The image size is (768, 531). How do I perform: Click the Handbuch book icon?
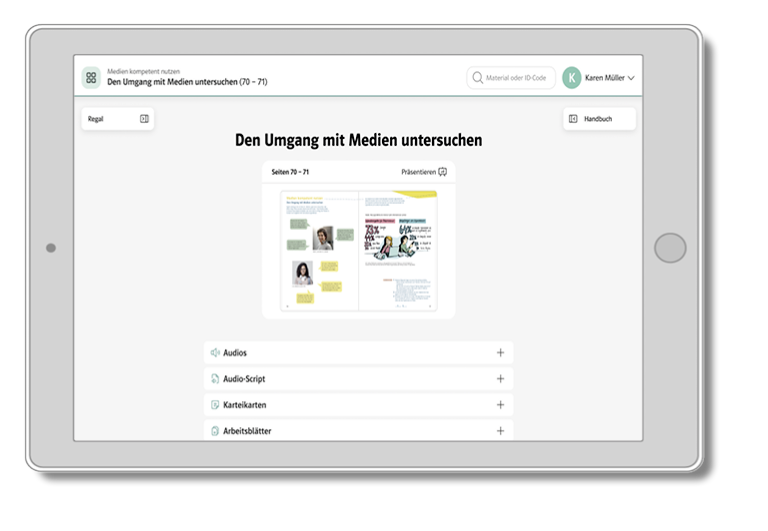click(x=573, y=119)
